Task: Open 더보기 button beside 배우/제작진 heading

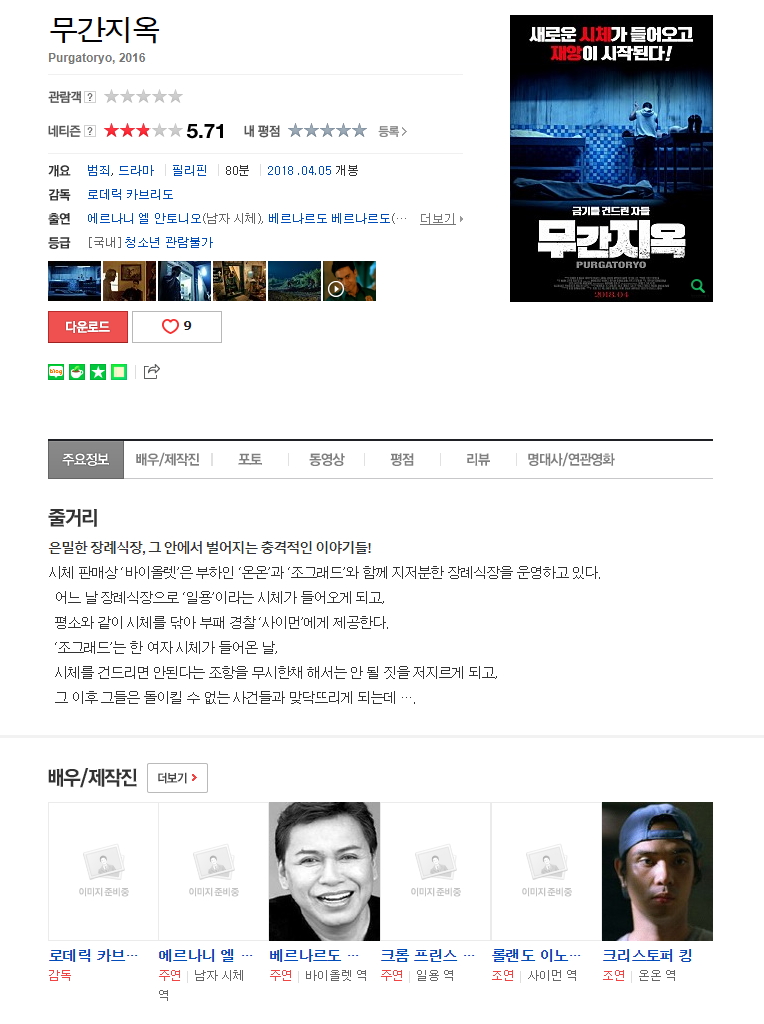Action: tap(178, 778)
